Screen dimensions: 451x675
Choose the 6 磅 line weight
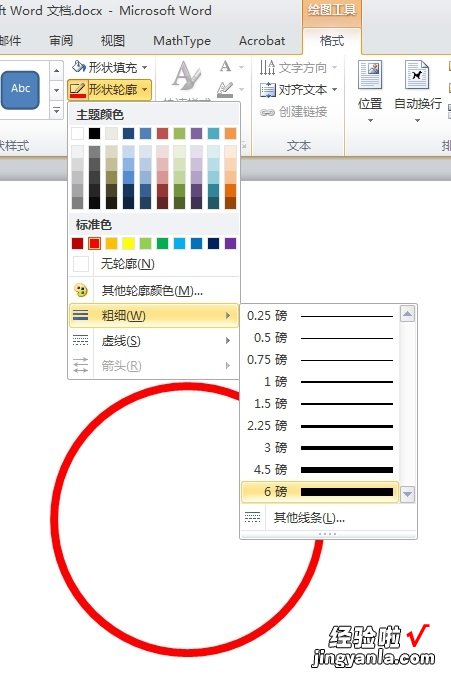[320, 492]
